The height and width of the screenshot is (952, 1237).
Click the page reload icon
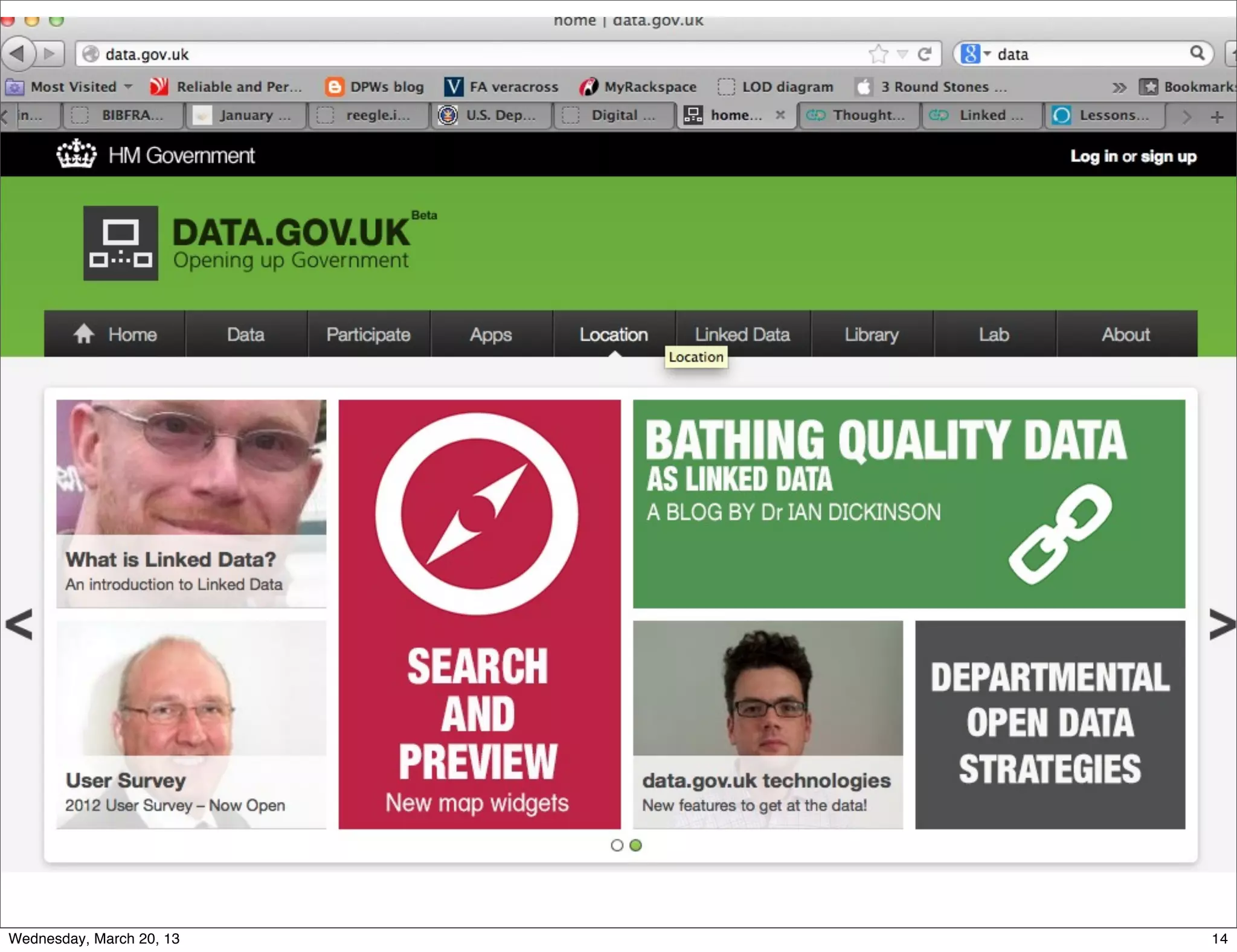pyautogui.click(x=924, y=54)
